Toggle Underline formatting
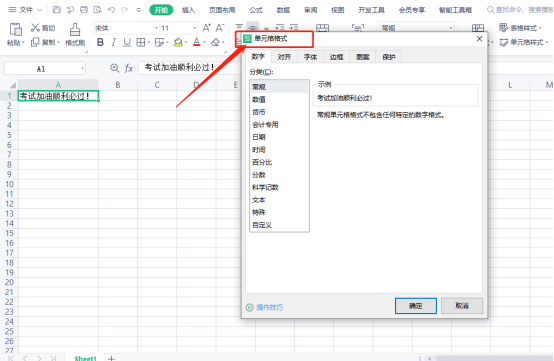 click(x=127, y=42)
